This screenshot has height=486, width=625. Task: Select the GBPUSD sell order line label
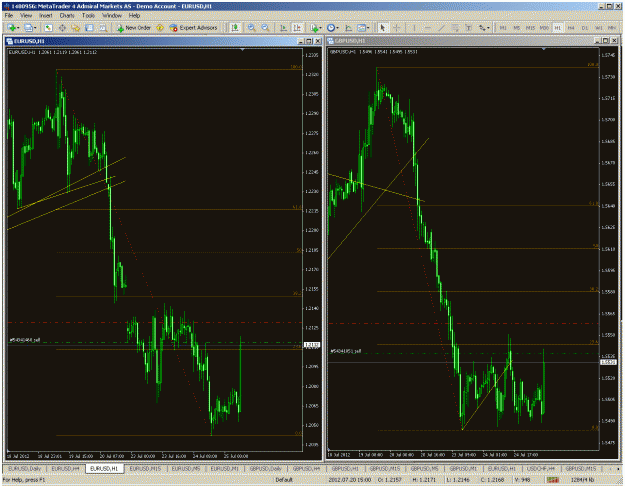coord(346,351)
